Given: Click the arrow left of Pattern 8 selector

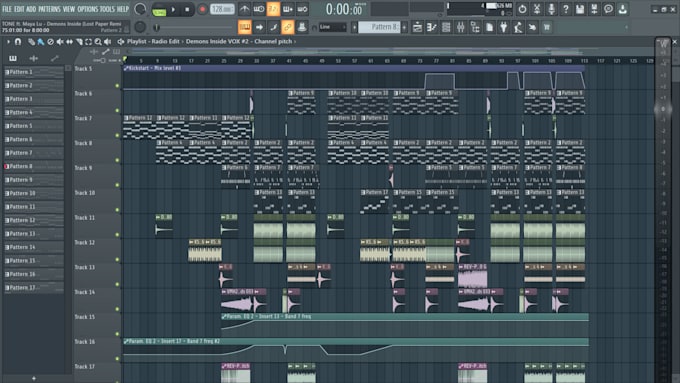Looking at the screenshot, I should [x=354, y=27].
